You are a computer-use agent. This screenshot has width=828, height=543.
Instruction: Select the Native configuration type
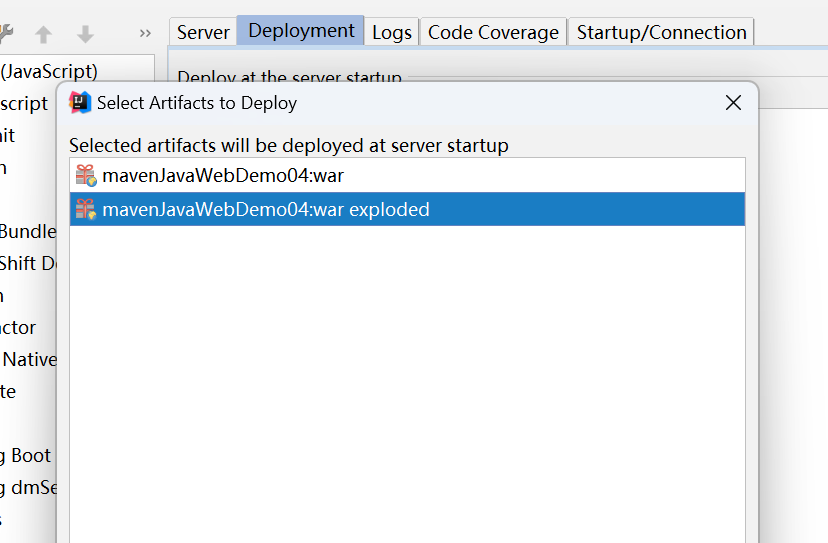click(29, 360)
